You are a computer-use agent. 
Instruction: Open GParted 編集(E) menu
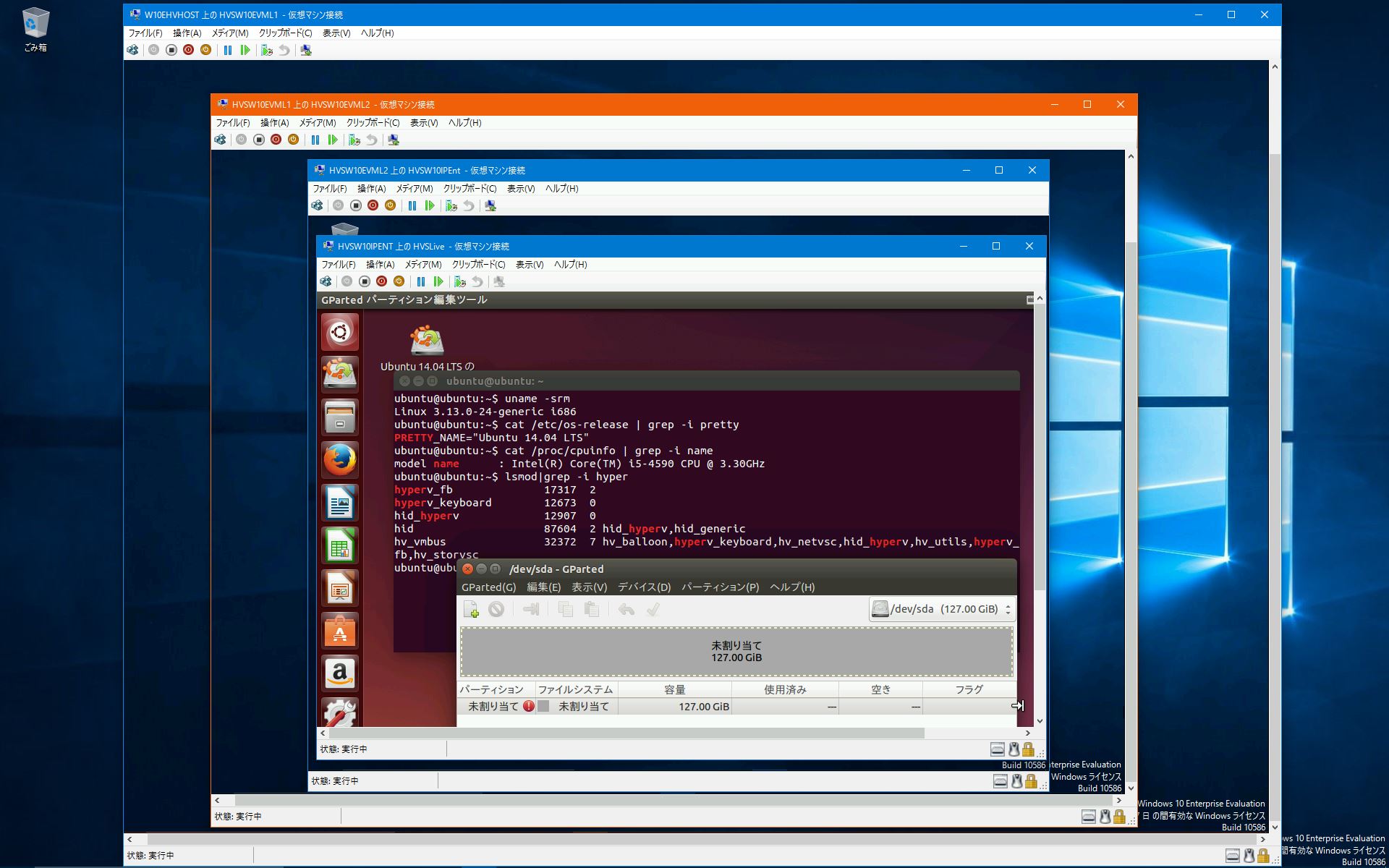(543, 587)
